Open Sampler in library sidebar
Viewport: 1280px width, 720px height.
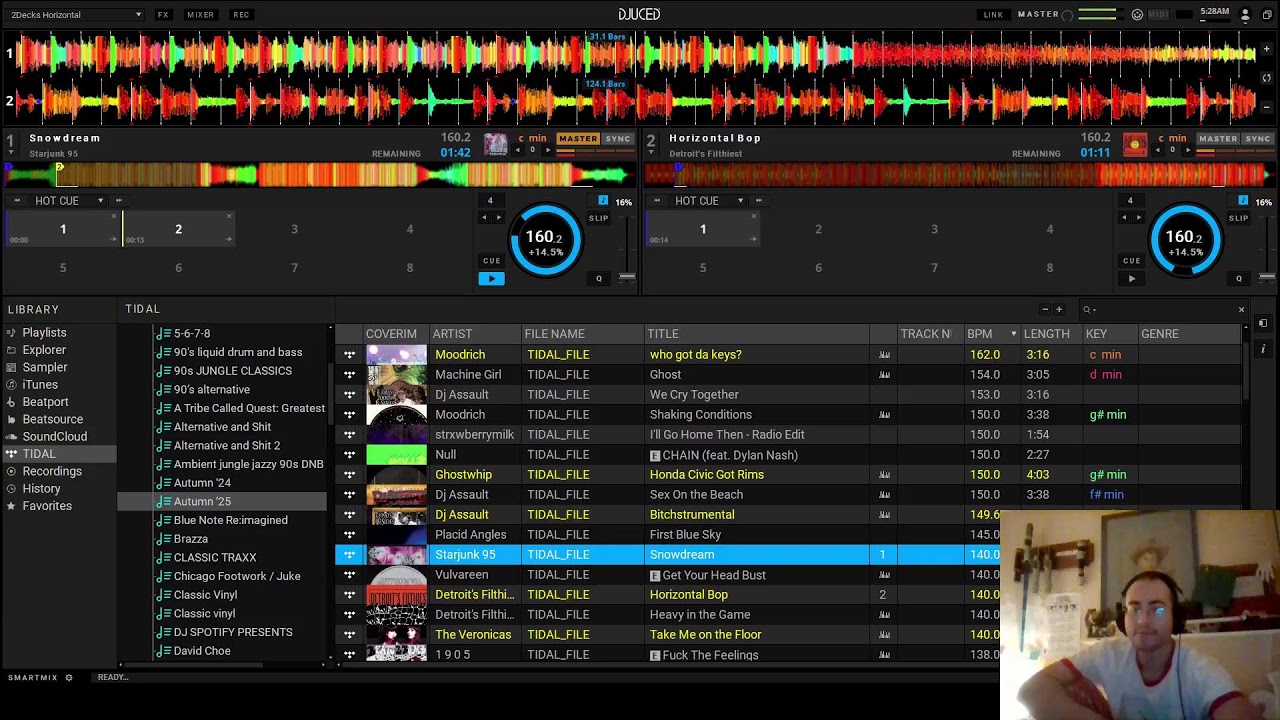click(x=44, y=367)
